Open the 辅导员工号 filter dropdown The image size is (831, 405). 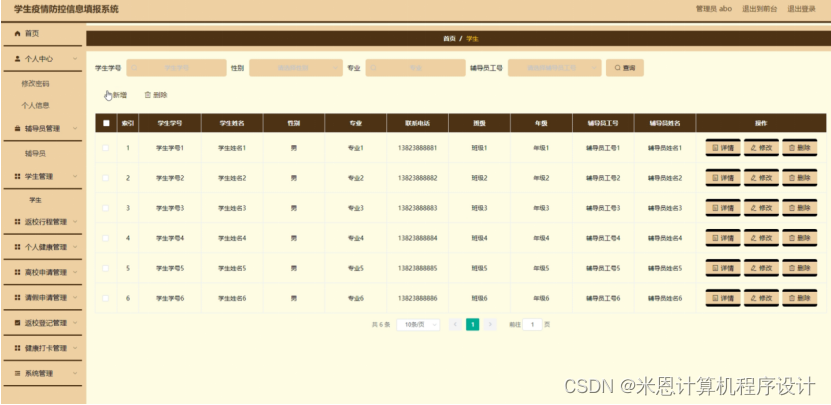554,68
